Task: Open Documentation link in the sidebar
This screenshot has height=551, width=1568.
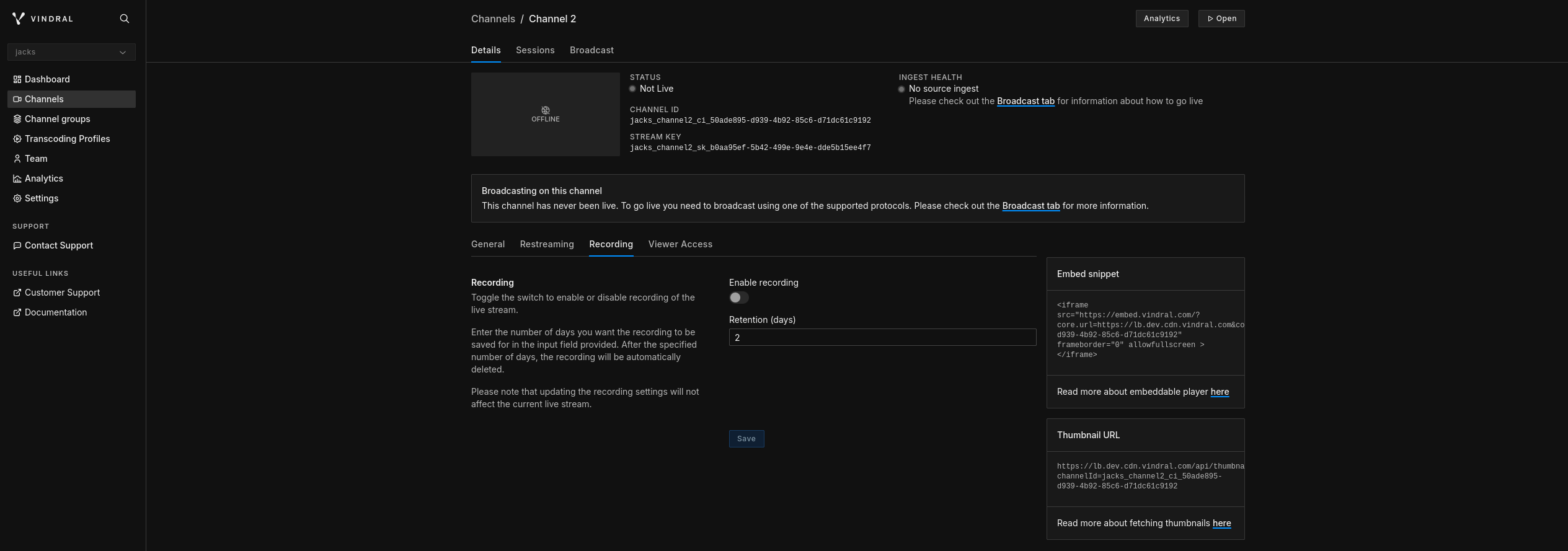Action: point(71,312)
